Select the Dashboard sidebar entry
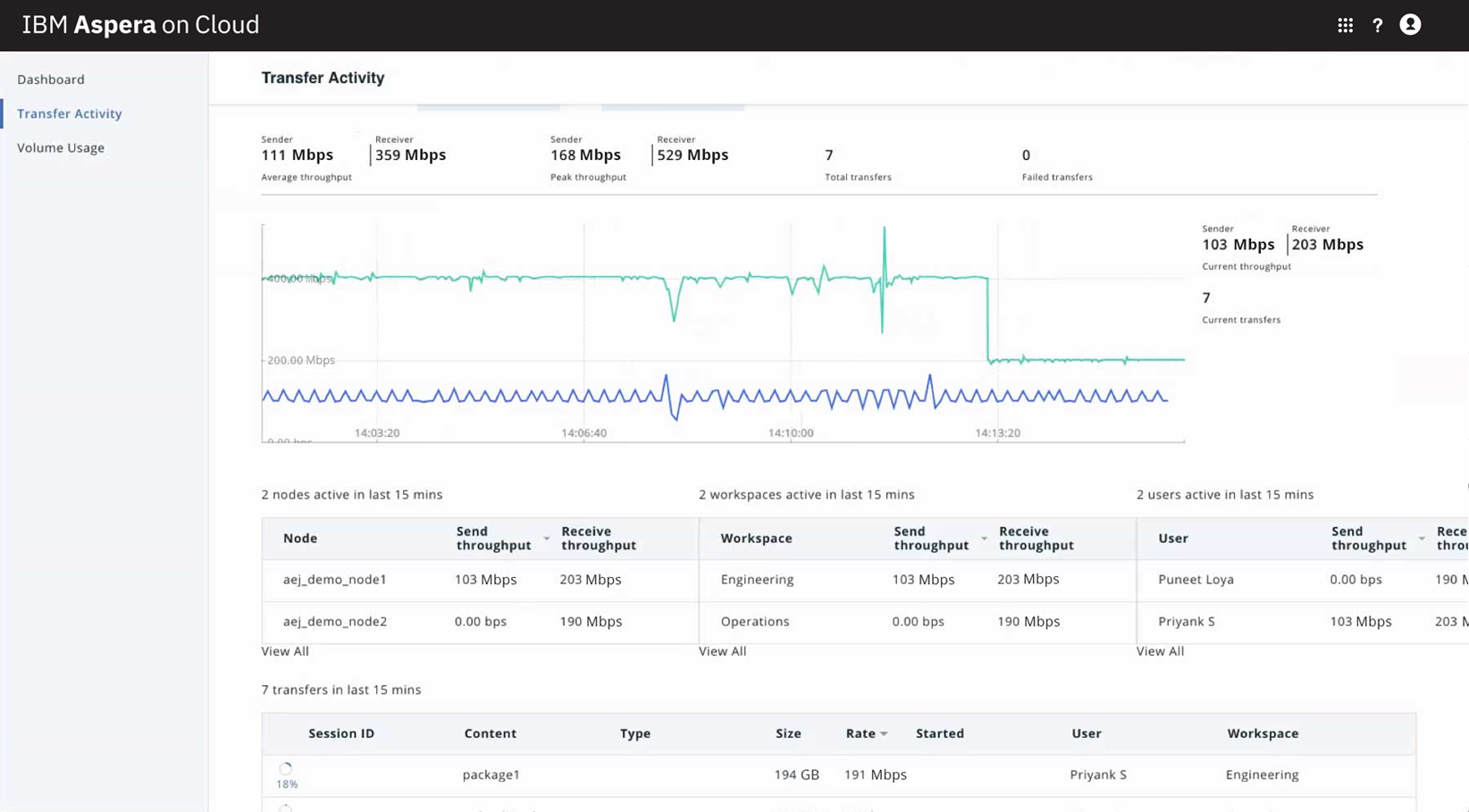The width and height of the screenshot is (1469, 812). click(x=51, y=80)
